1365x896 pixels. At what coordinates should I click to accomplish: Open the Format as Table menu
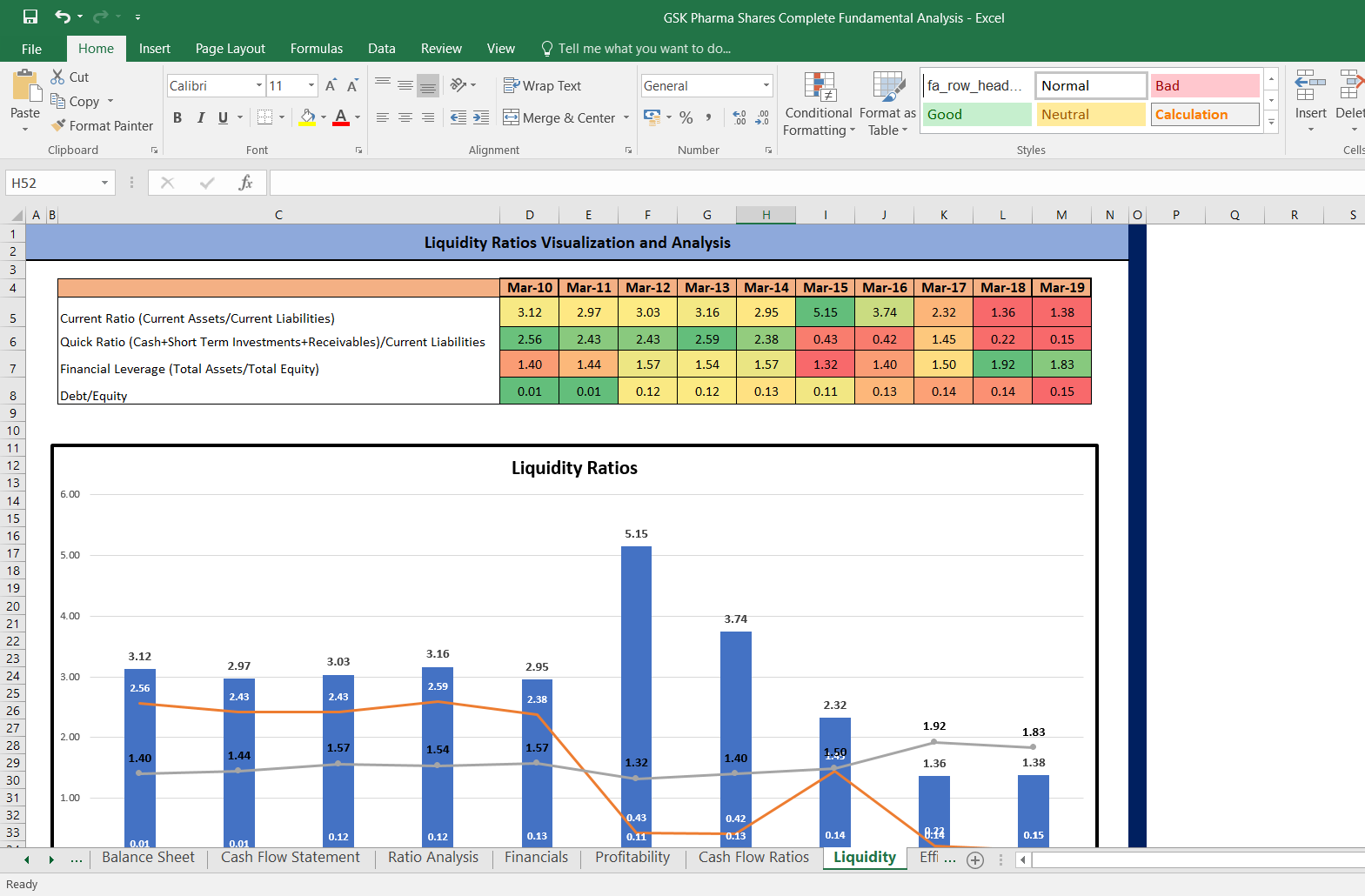click(887, 104)
